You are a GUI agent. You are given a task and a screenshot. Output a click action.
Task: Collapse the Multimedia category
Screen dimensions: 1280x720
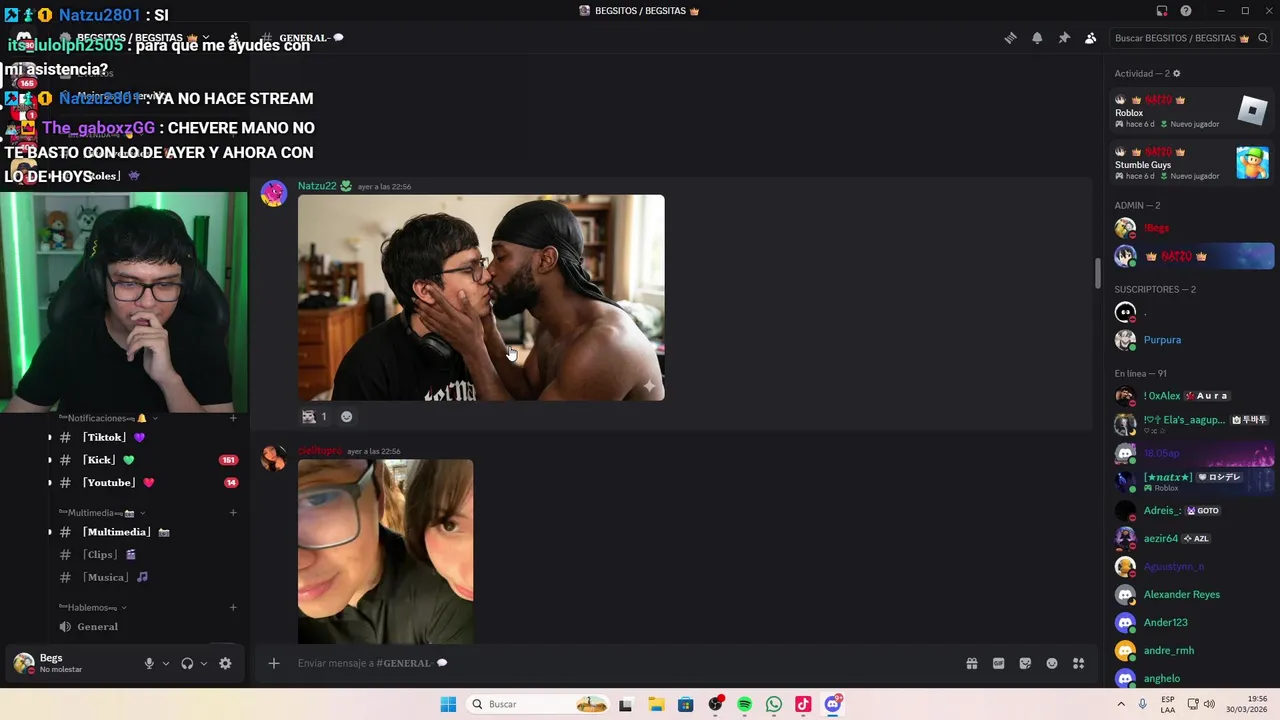pos(103,513)
